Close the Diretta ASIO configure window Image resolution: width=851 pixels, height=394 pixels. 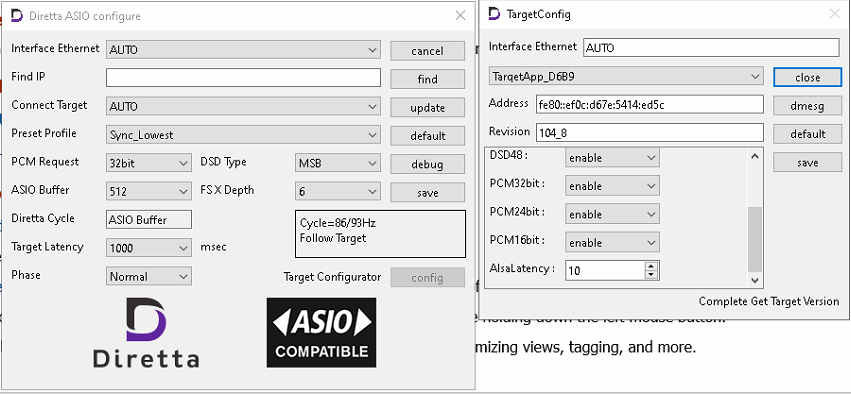pyautogui.click(x=460, y=16)
